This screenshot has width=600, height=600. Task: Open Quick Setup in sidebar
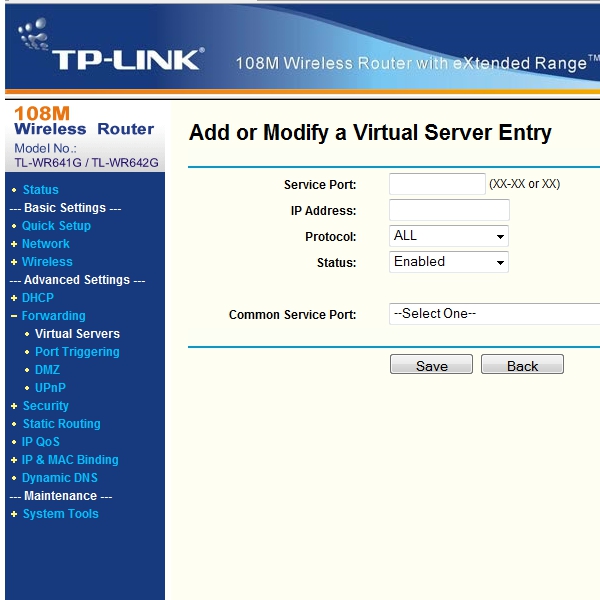(x=56, y=226)
